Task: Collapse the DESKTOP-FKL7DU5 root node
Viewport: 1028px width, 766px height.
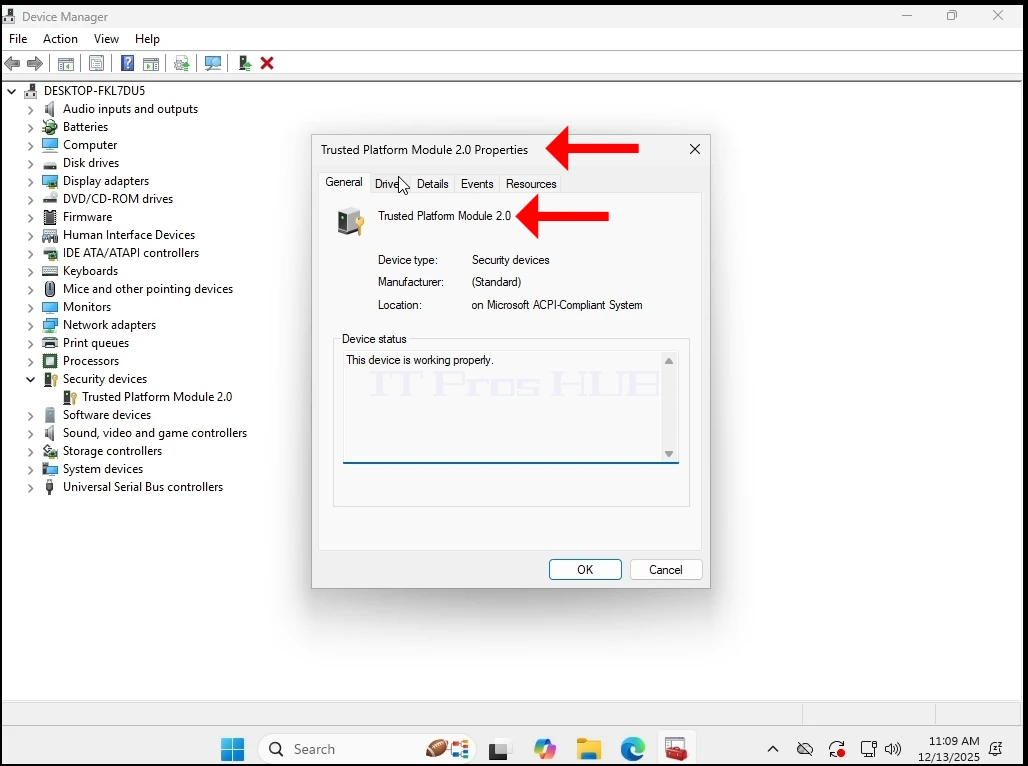Action: (12, 91)
